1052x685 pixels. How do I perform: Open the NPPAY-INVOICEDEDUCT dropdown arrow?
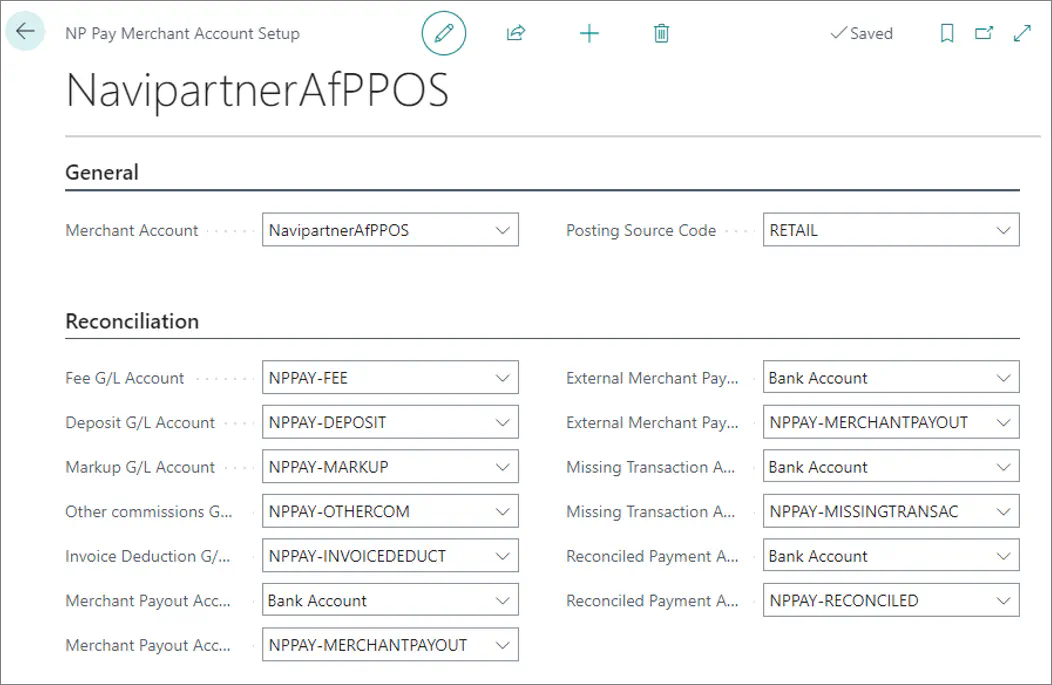coord(503,556)
